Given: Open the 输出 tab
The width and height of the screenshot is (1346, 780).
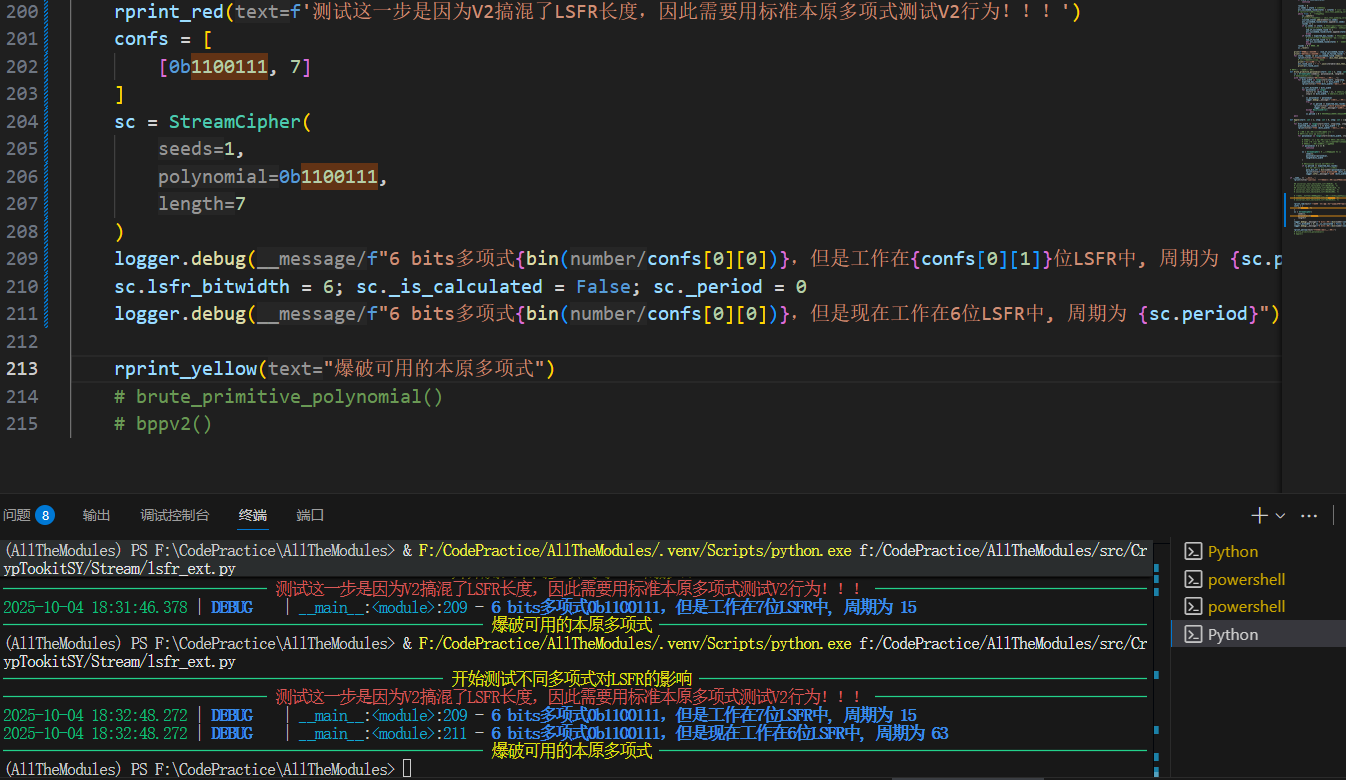Looking at the screenshot, I should pos(97,515).
